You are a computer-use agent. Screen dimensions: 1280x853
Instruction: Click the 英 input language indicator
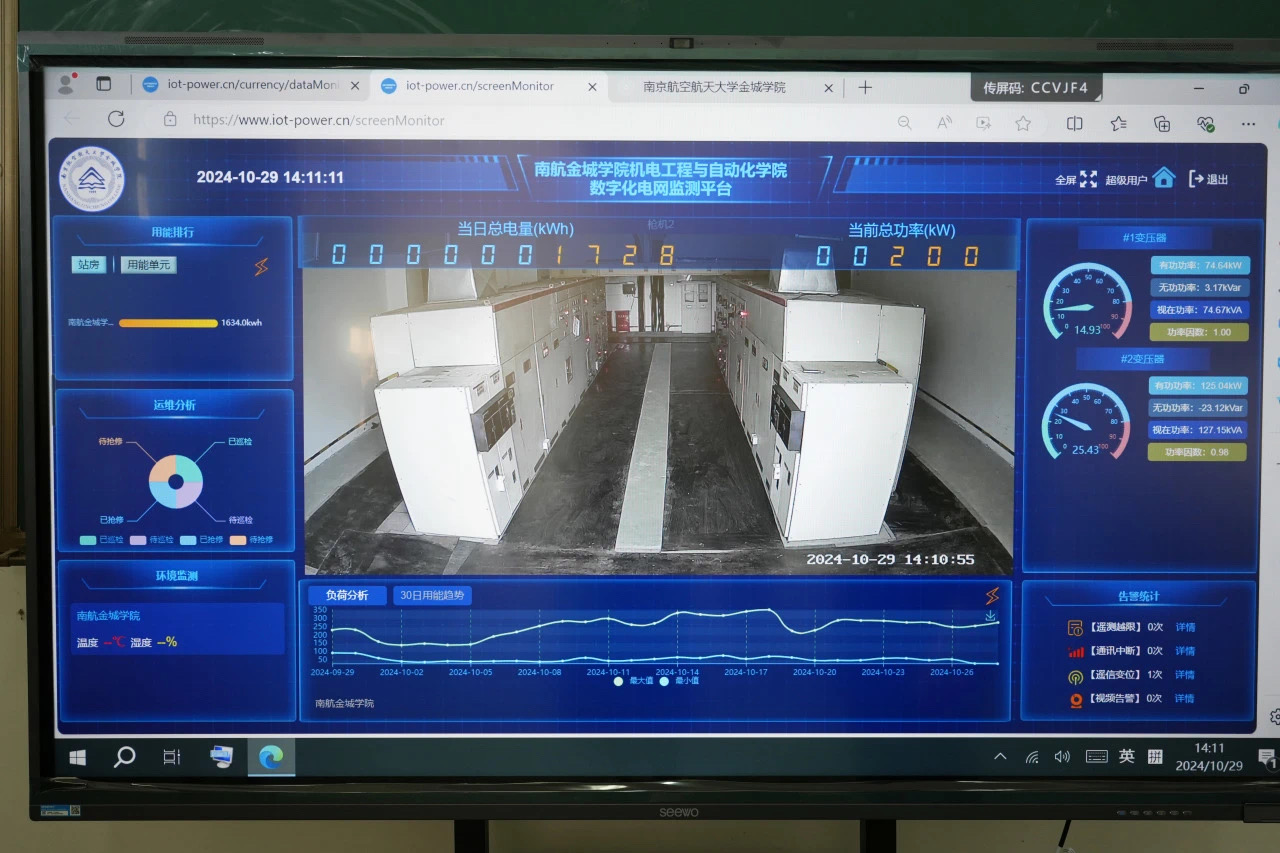[1126, 757]
